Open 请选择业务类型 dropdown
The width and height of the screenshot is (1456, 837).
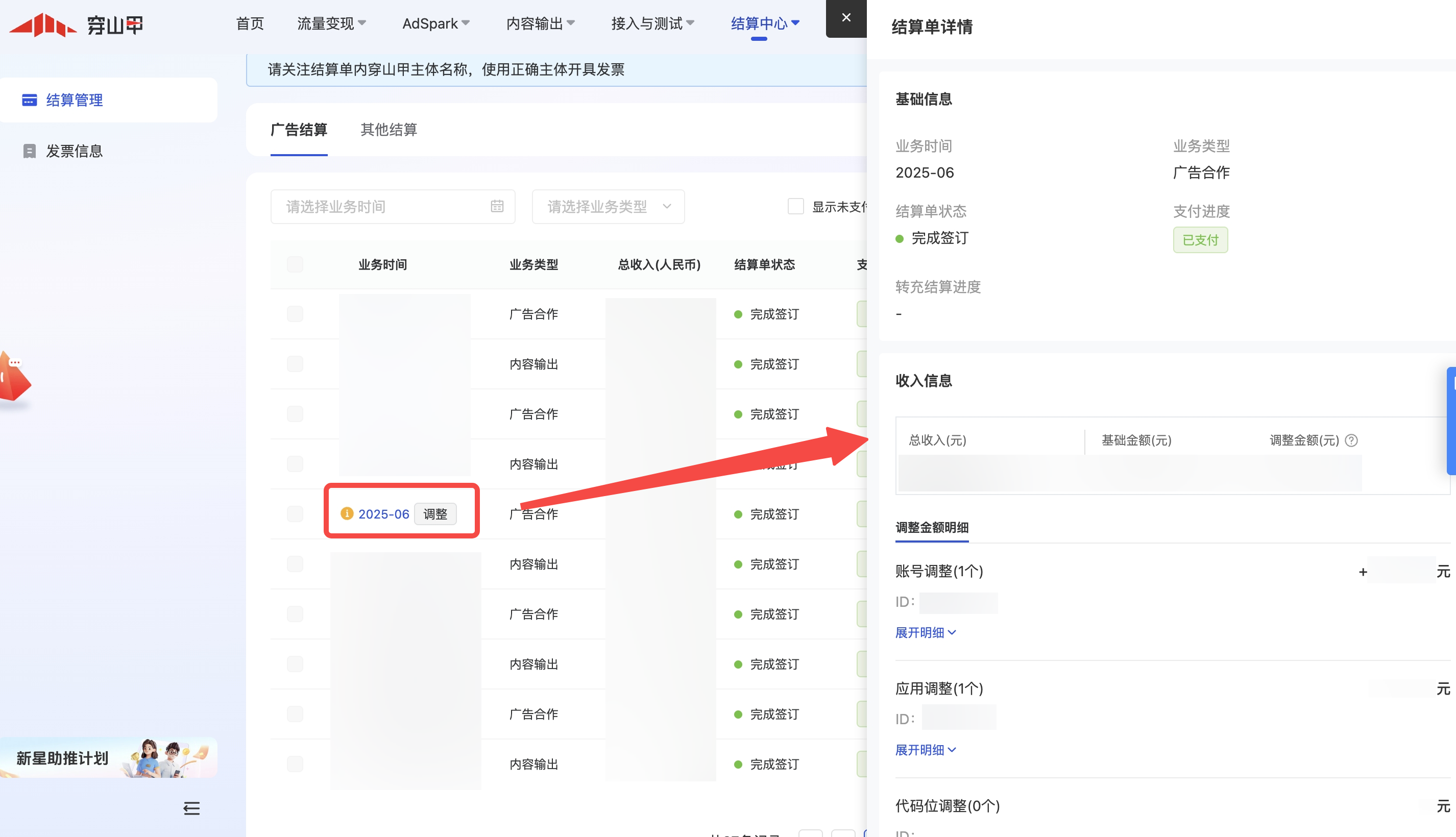tap(608, 206)
